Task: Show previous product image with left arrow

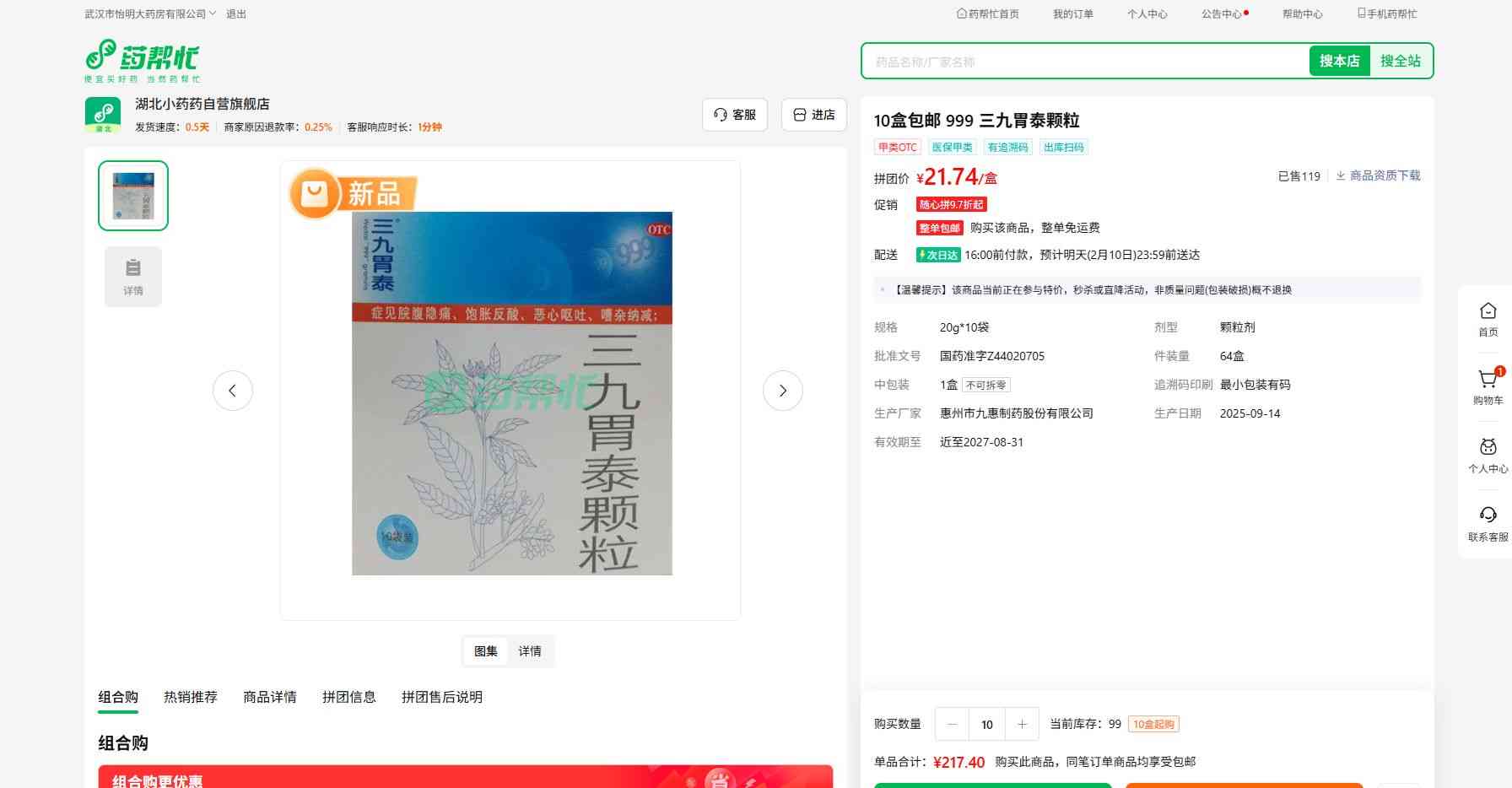Action: click(x=233, y=391)
